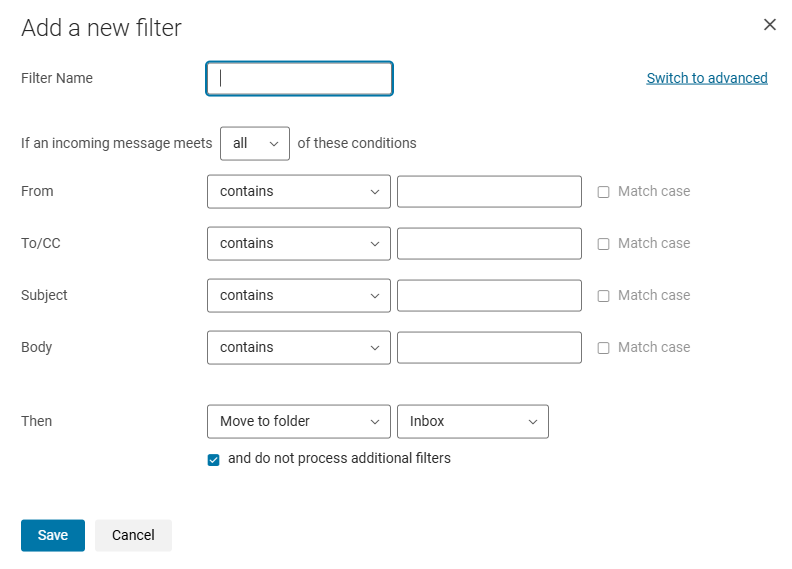Open the To/CC contains dropdown

pyautogui.click(x=298, y=243)
